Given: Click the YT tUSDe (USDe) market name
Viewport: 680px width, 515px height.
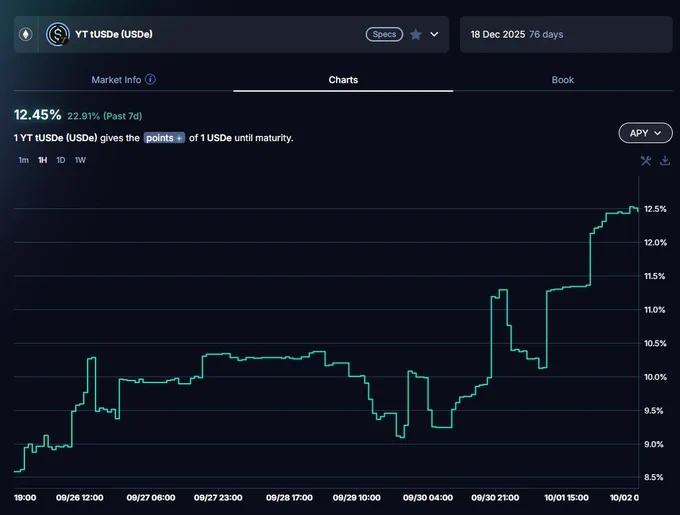Looking at the screenshot, I should click(114, 34).
